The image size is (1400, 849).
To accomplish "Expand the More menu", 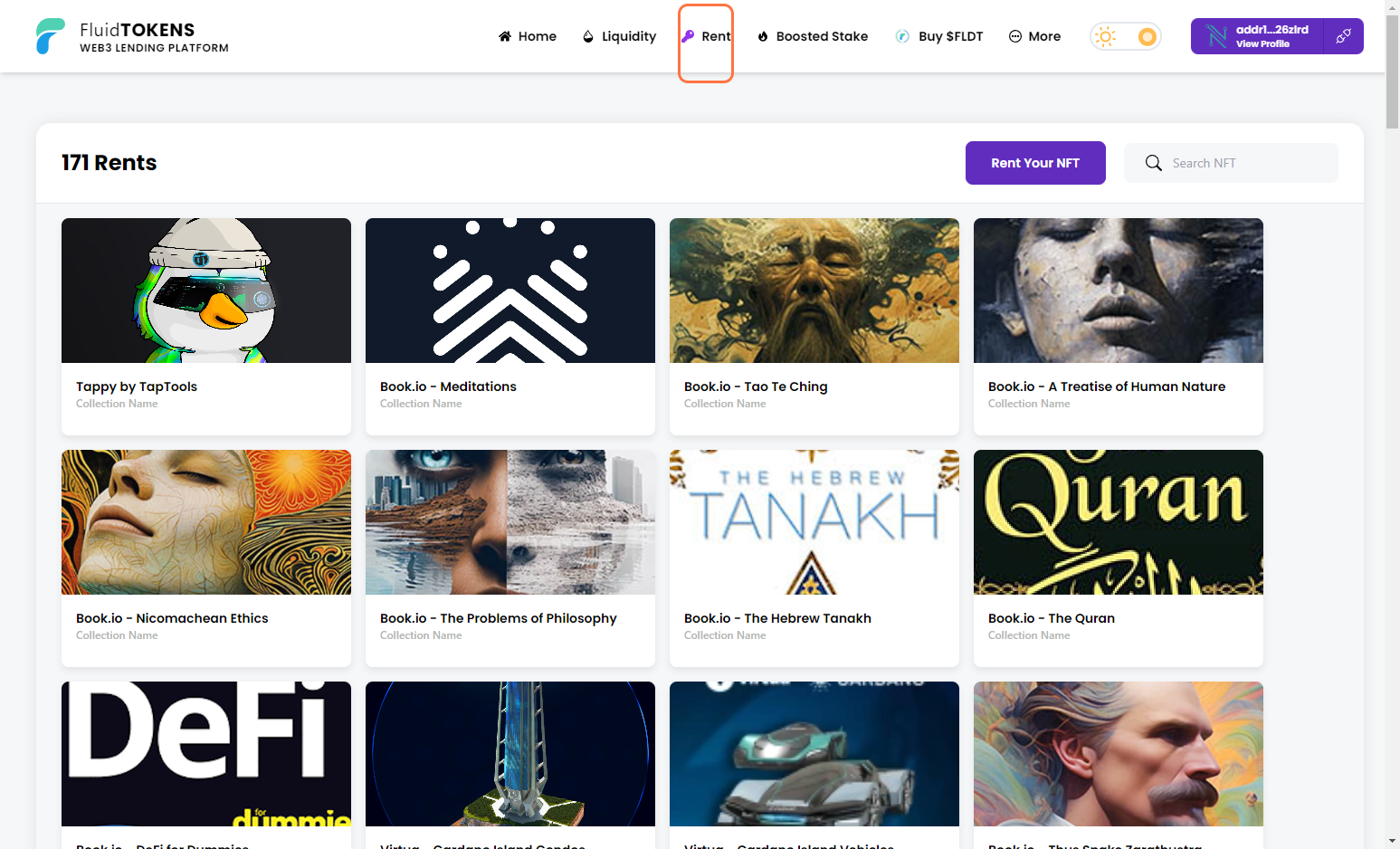I will (1034, 36).
